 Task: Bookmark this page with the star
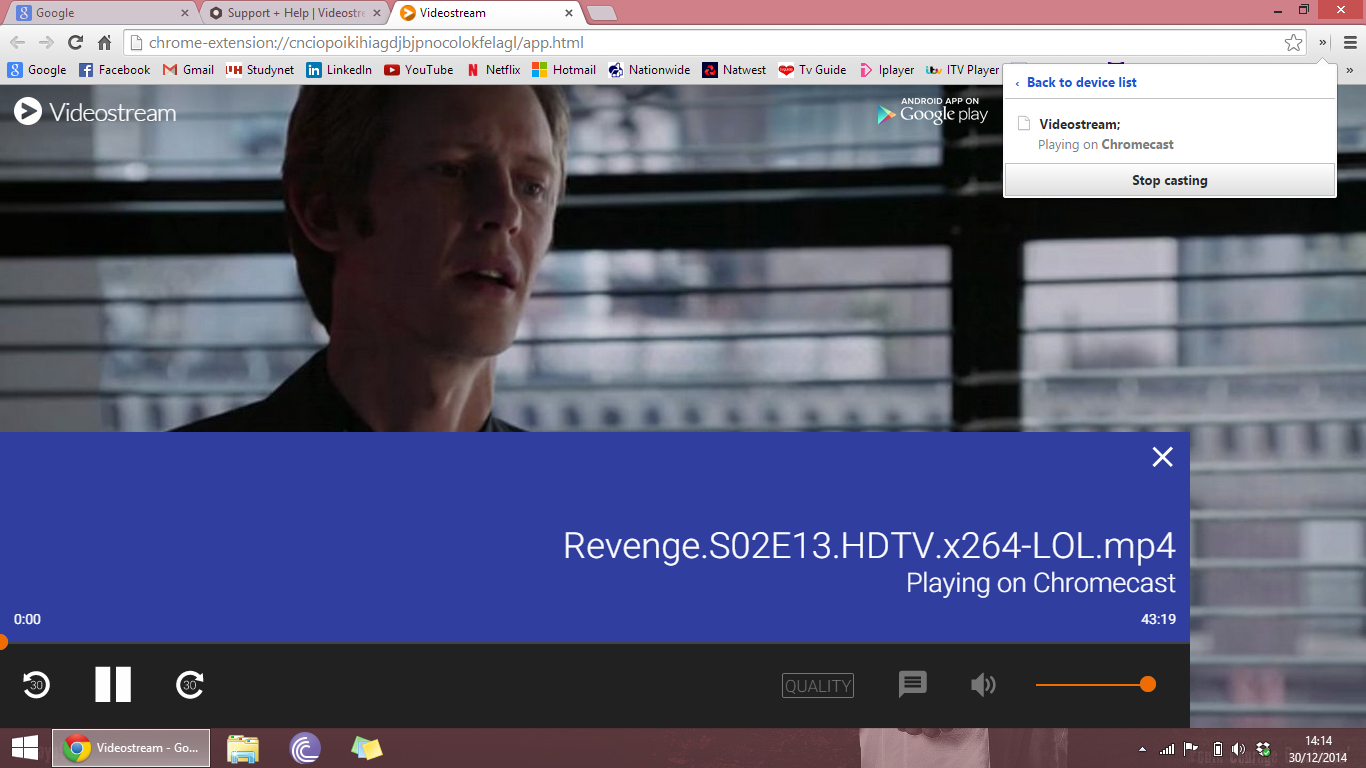click(1293, 43)
